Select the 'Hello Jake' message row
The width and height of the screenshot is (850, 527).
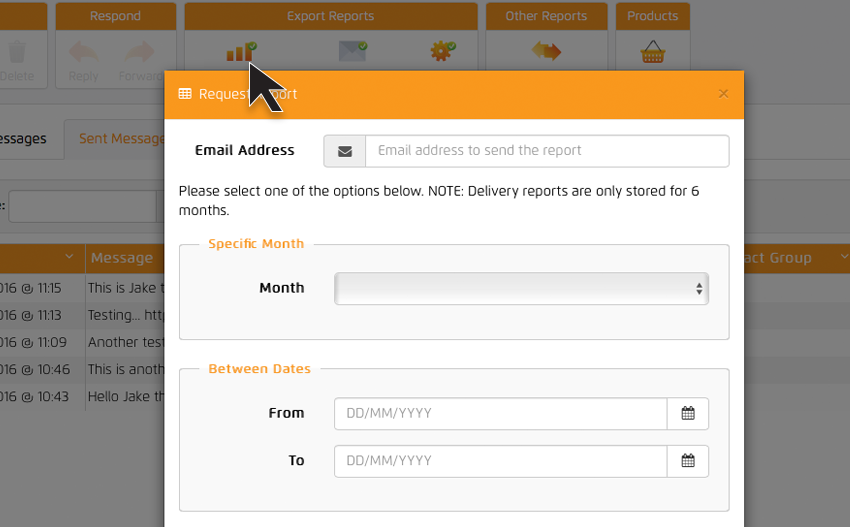(x=126, y=396)
